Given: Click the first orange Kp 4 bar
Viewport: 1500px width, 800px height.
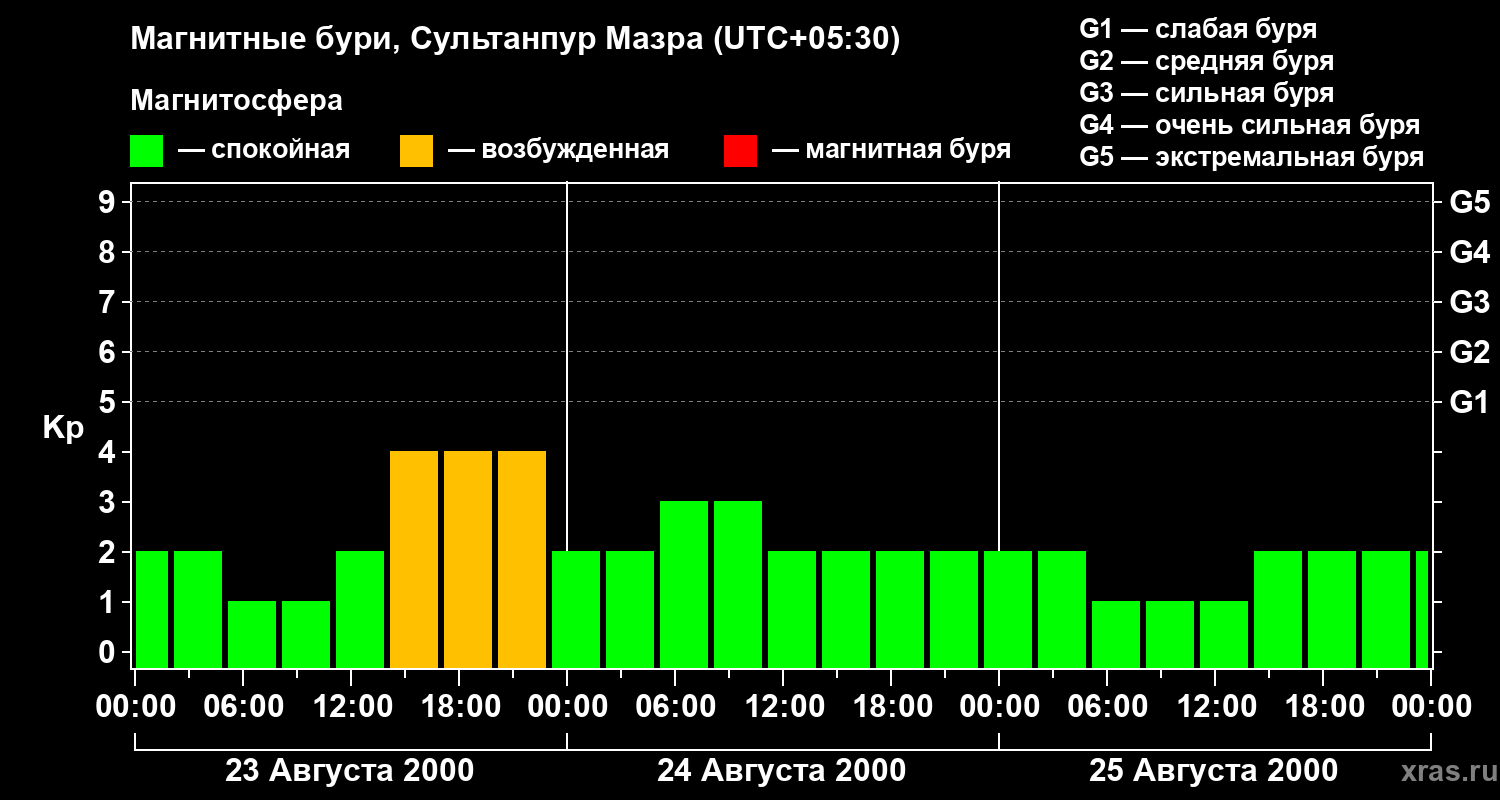Looking at the screenshot, I should (x=414, y=559).
